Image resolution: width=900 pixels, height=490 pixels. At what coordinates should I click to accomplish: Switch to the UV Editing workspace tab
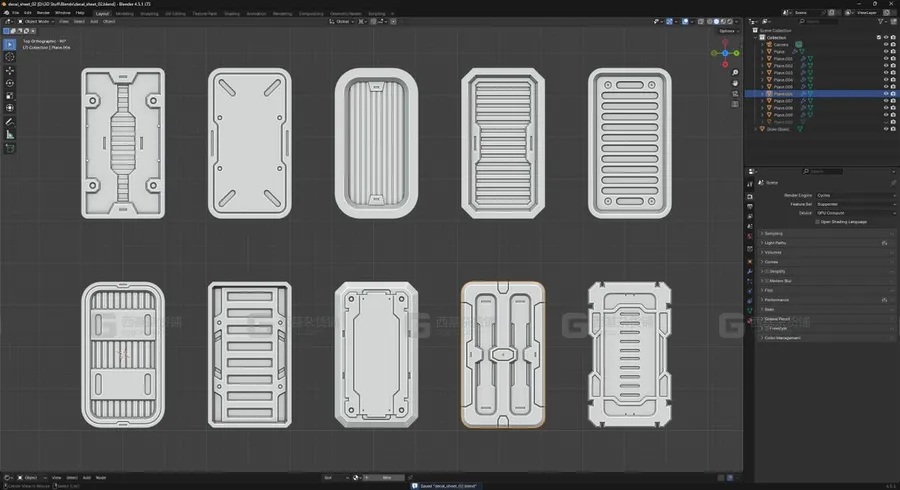click(176, 13)
